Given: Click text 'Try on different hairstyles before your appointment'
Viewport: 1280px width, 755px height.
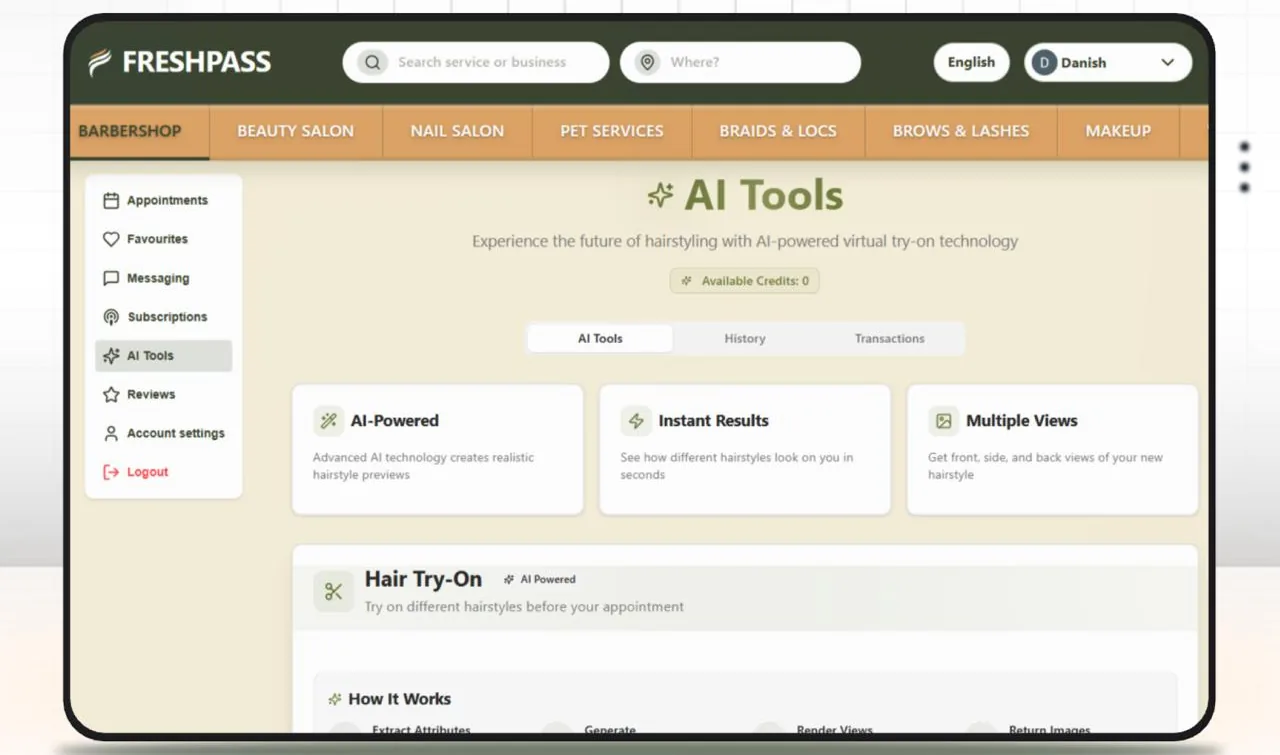Looking at the screenshot, I should point(524,607).
